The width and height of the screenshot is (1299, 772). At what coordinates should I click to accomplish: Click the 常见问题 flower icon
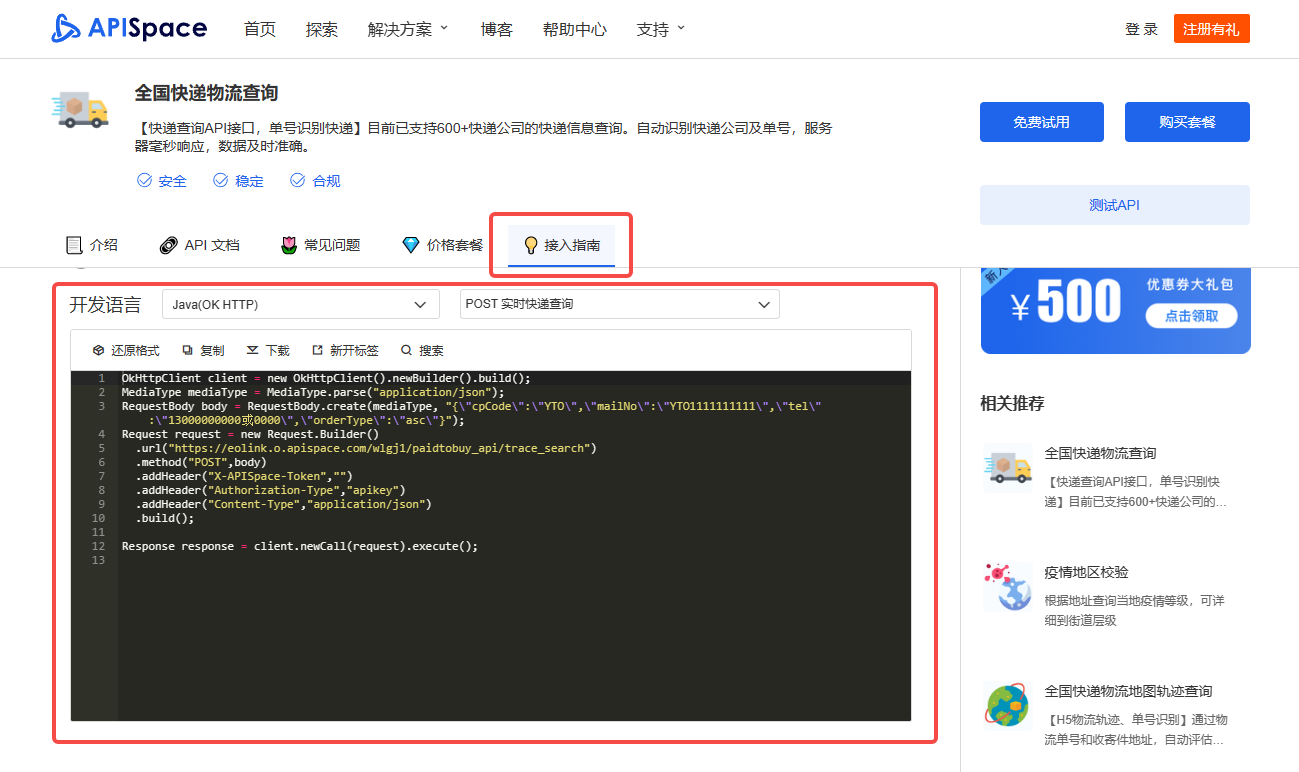point(289,245)
